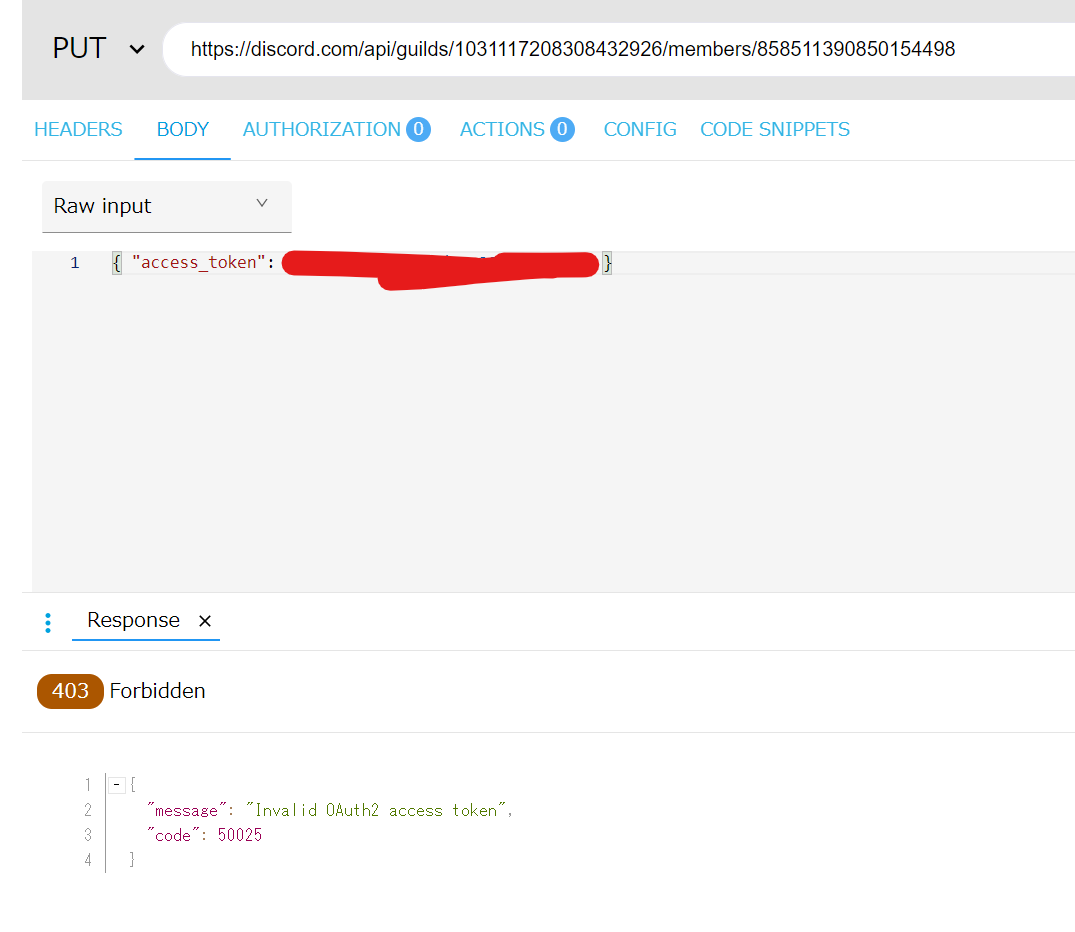Screen dimensions: 1075x932
Task: Switch to the CONFIG tab
Action: tap(640, 130)
